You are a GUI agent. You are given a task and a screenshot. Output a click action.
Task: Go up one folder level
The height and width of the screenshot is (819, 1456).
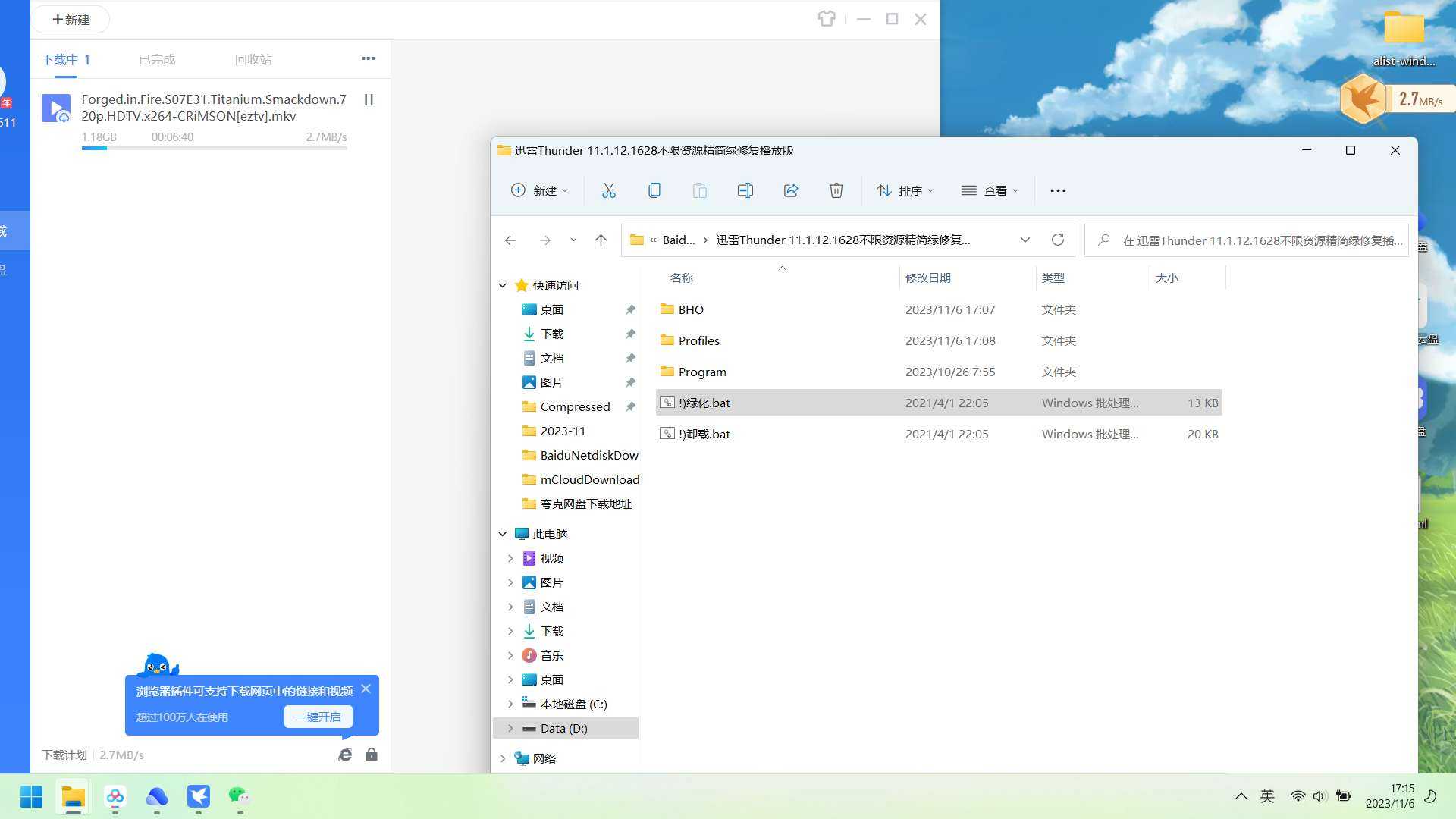tap(601, 240)
